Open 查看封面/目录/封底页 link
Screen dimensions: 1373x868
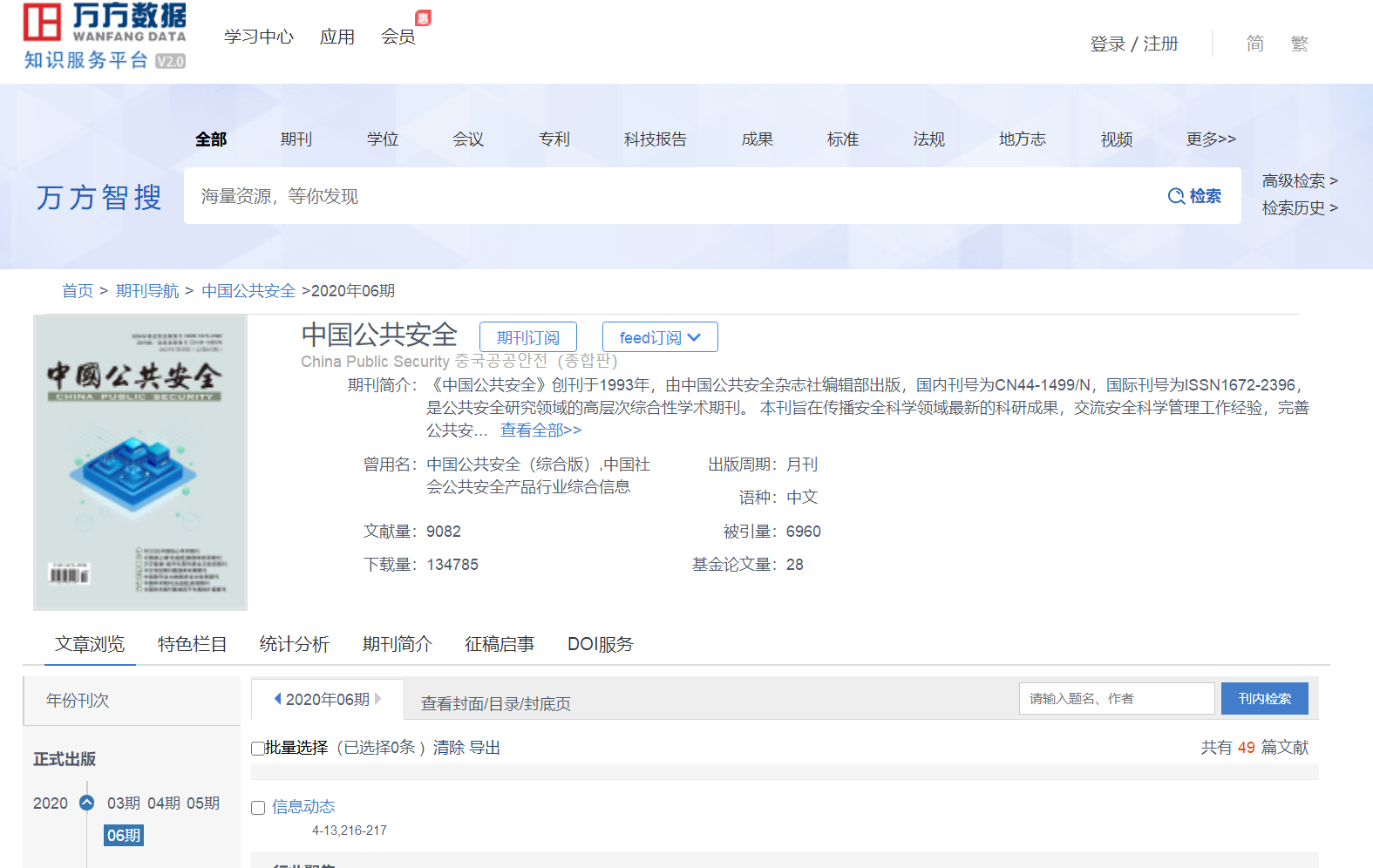(496, 704)
